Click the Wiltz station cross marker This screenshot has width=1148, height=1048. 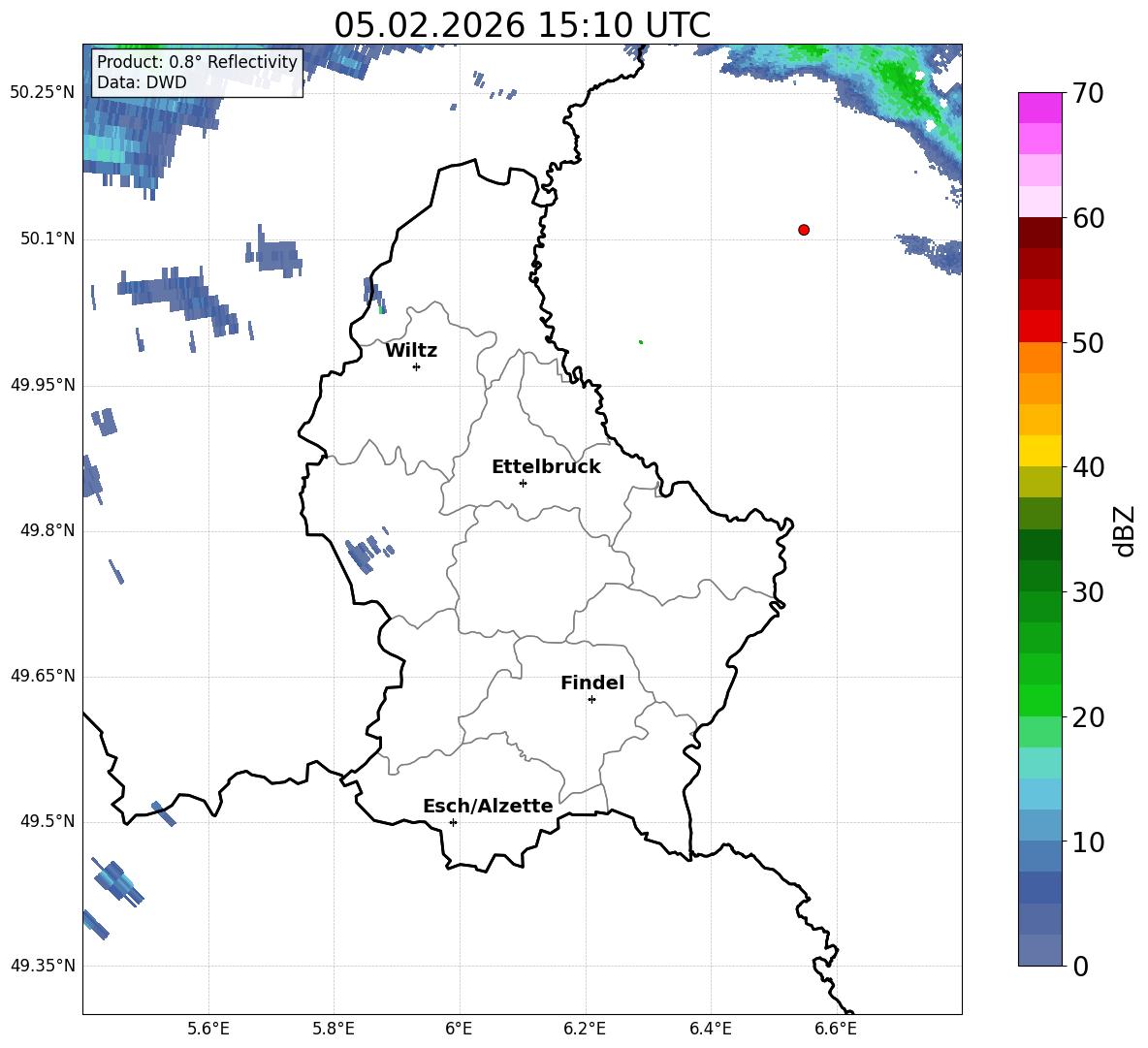(x=417, y=366)
